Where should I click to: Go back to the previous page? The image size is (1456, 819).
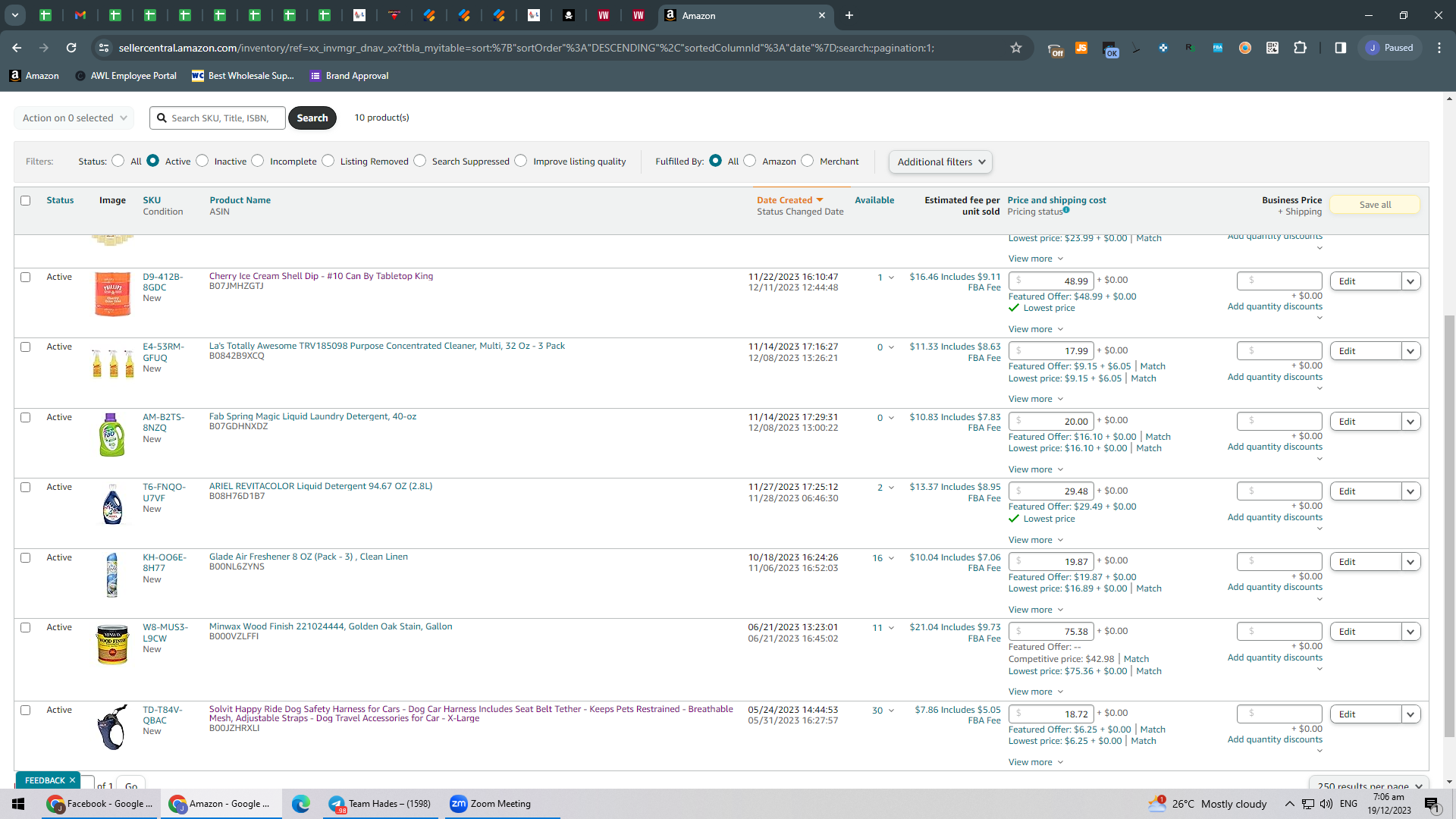pos(17,48)
